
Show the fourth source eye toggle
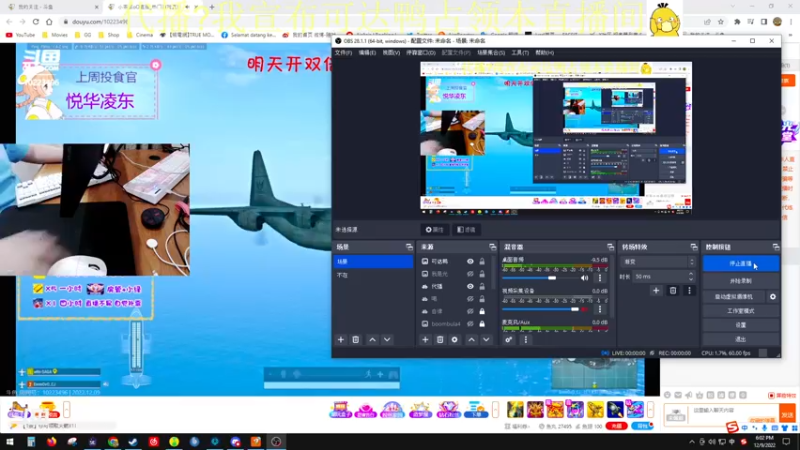click(x=470, y=299)
